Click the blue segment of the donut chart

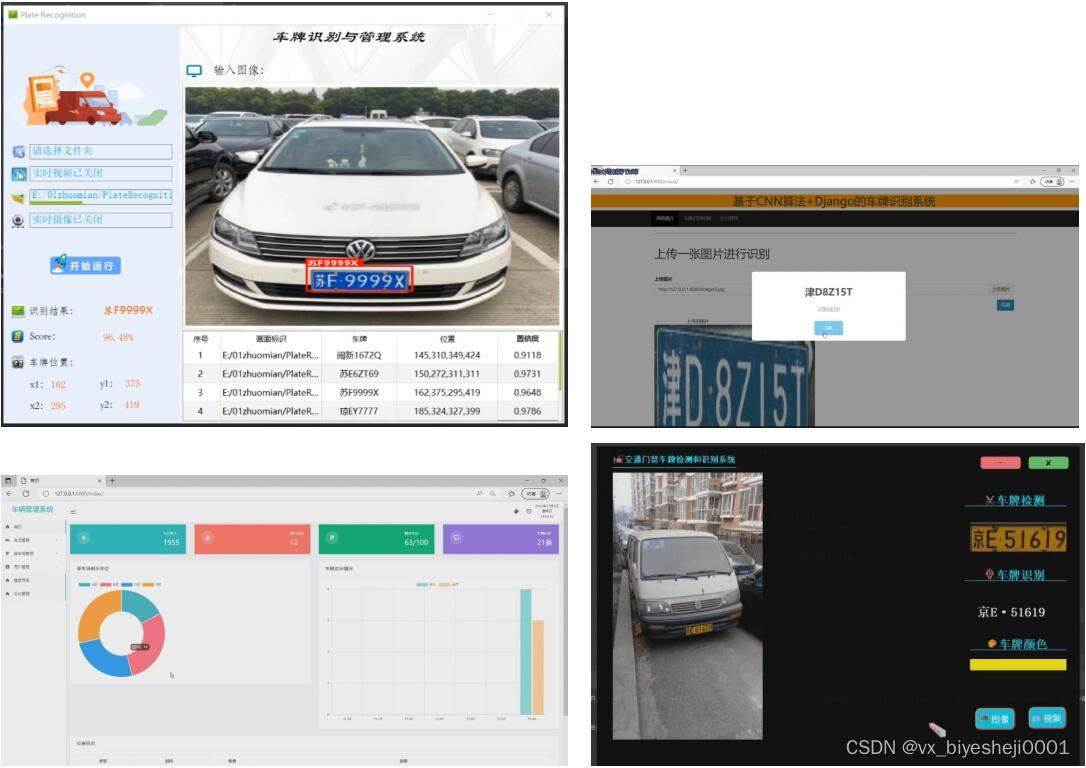[103, 659]
